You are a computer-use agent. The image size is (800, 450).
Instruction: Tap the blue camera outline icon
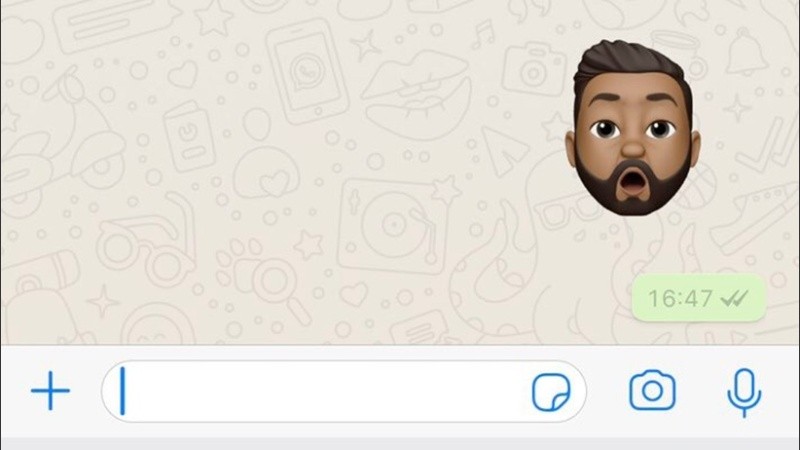652,391
